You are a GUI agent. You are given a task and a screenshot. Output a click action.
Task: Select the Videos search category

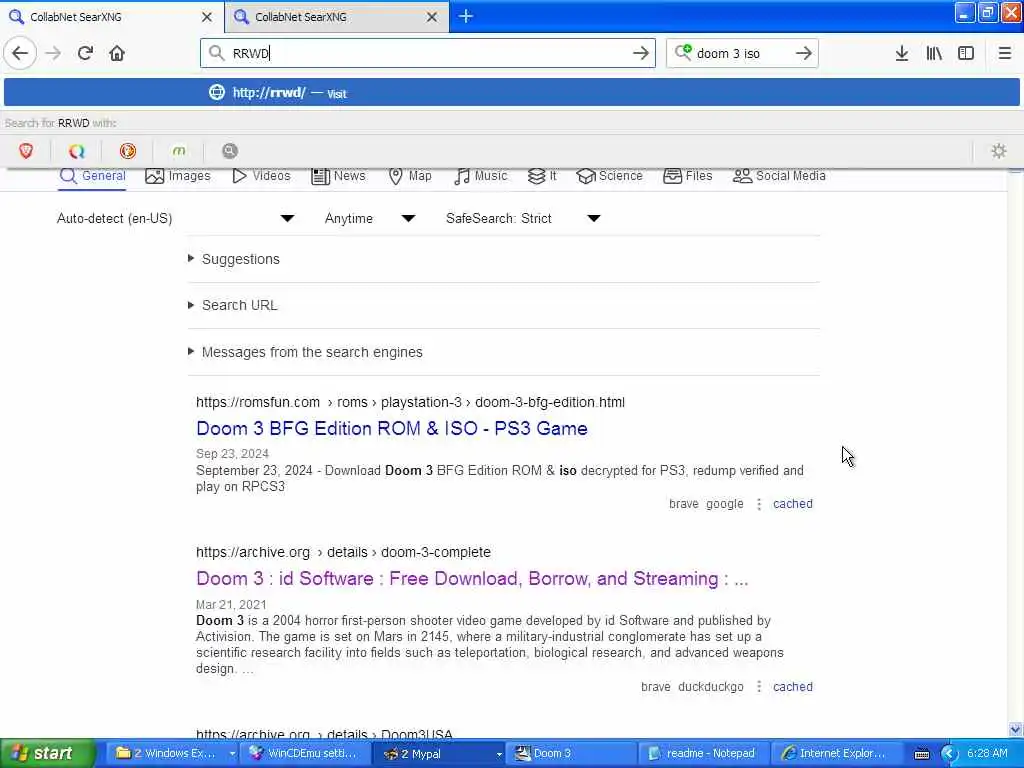(261, 176)
